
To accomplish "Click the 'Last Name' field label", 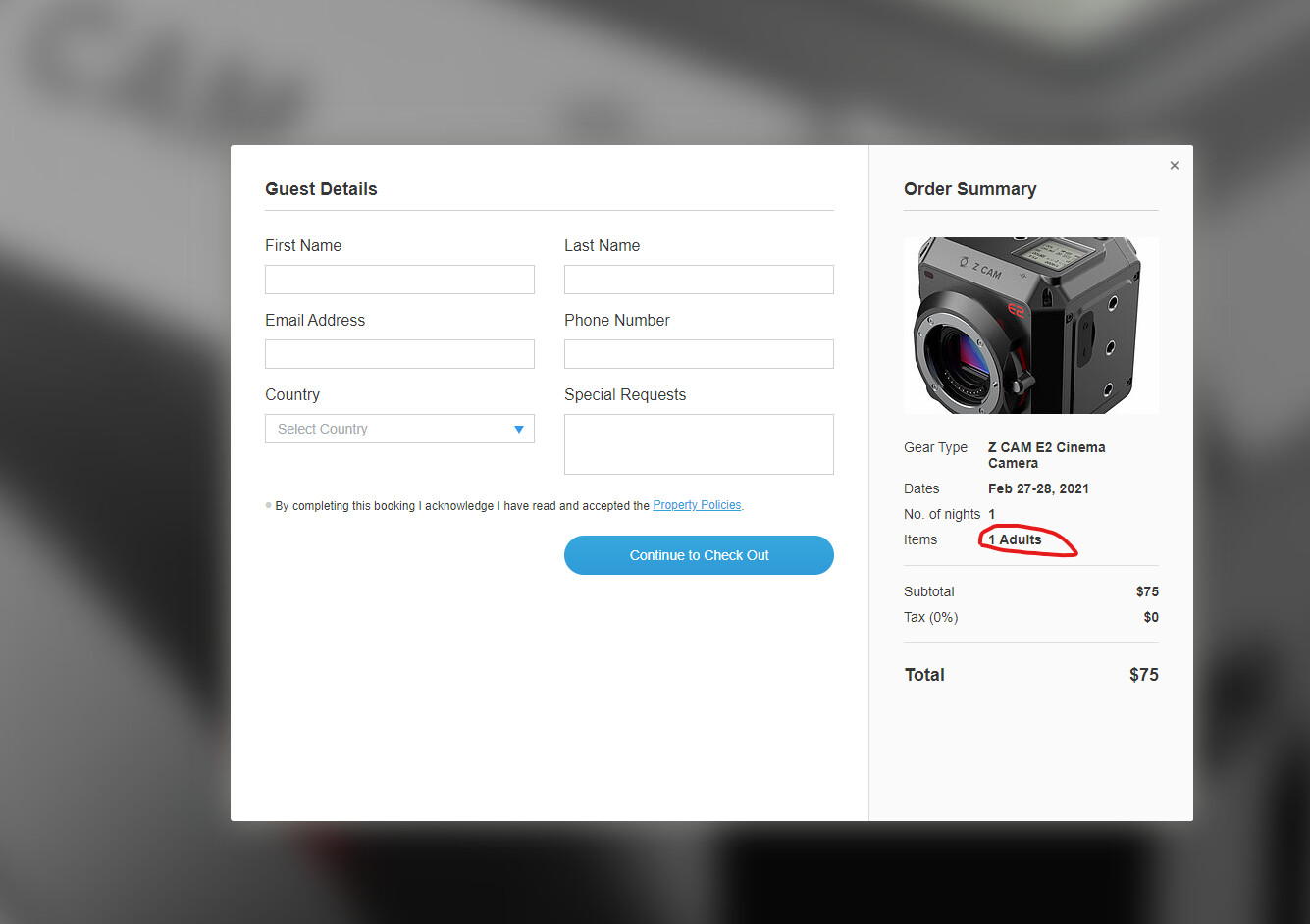I will click(x=602, y=245).
